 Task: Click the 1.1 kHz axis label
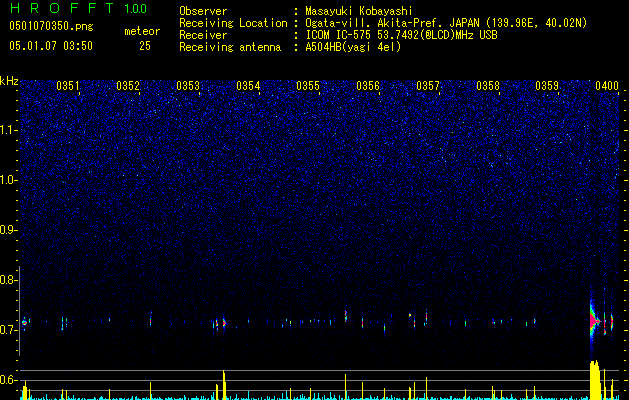[9, 130]
